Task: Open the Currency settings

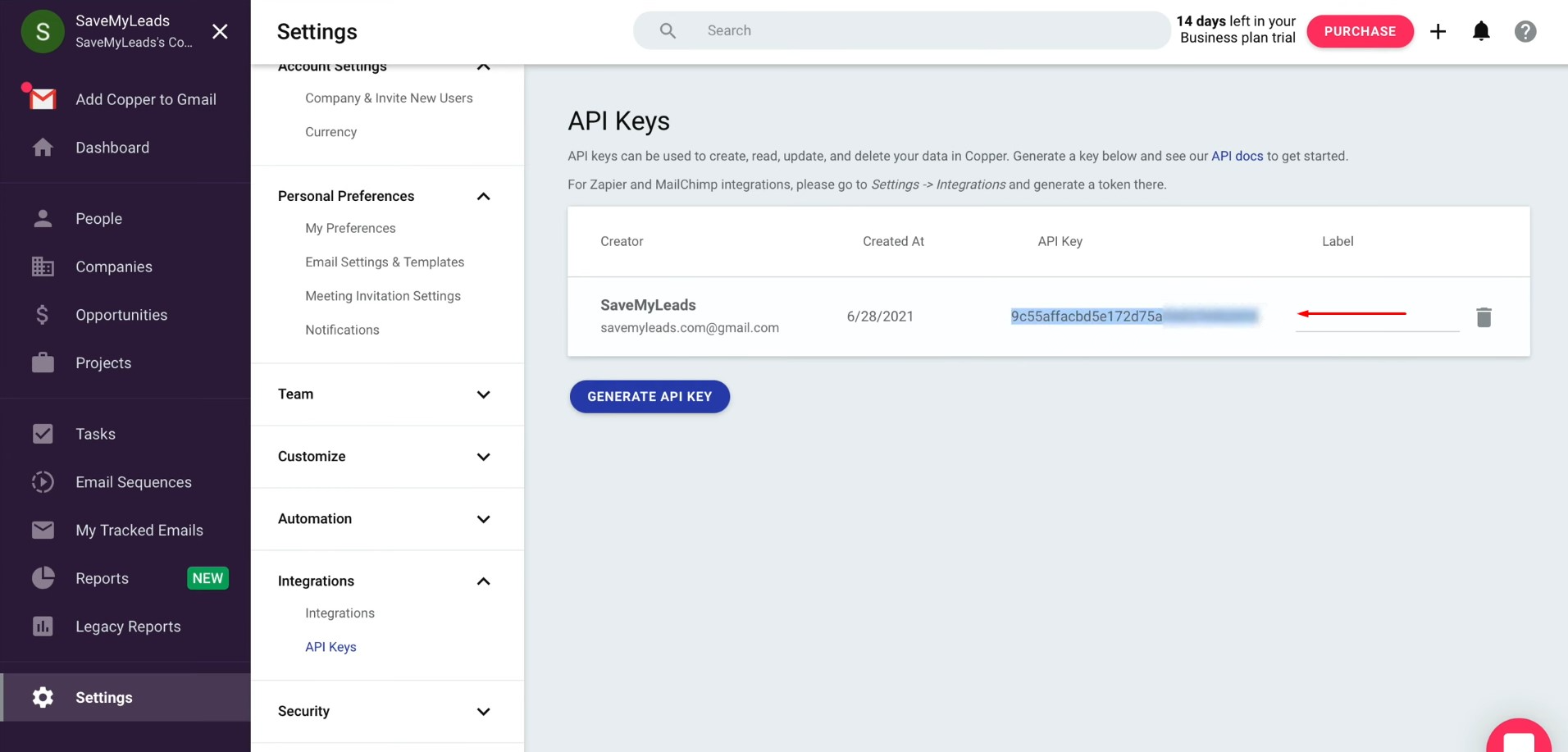Action: [330, 132]
